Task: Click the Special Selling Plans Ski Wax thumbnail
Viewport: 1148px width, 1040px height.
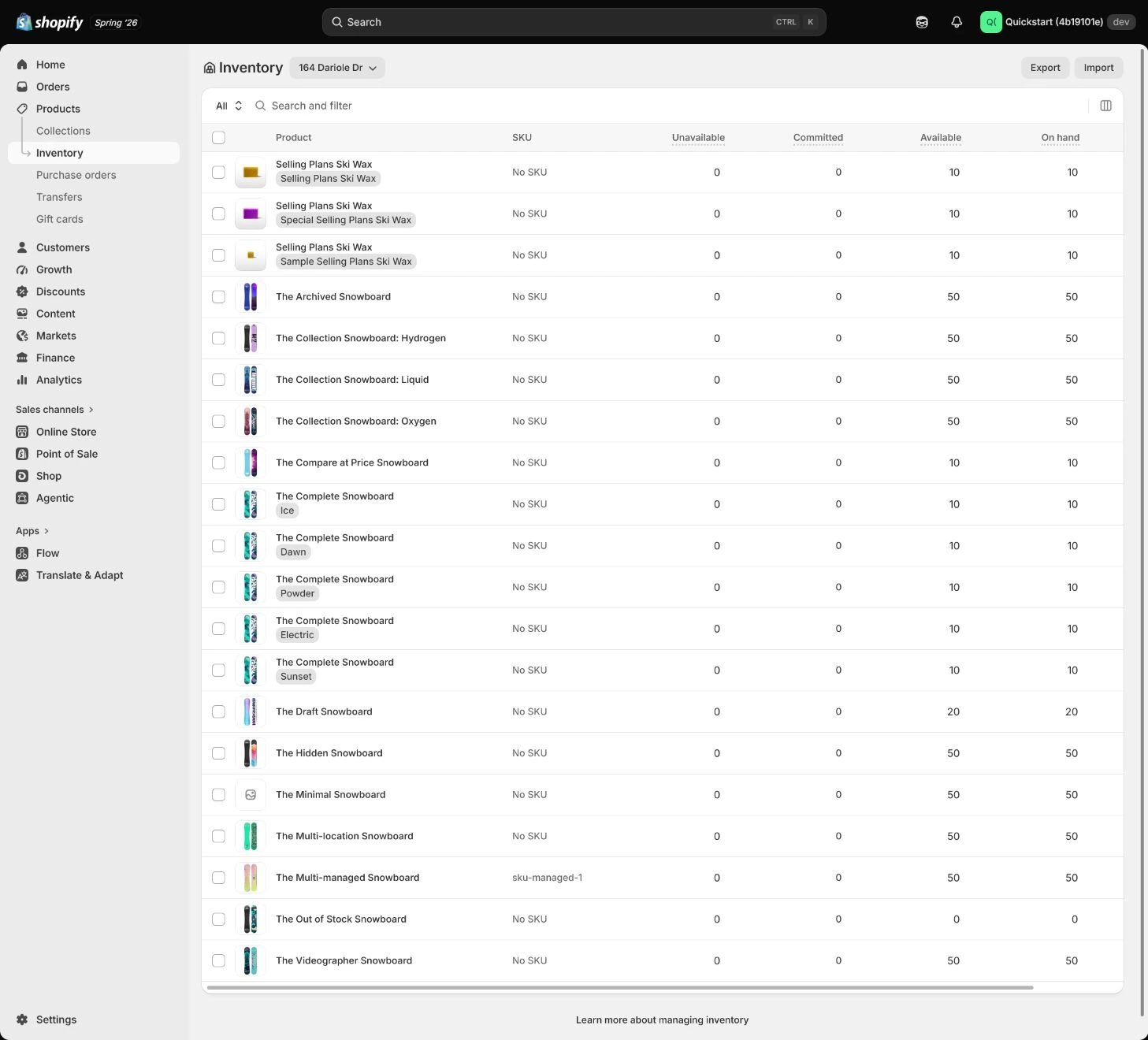Action: click(x=251, y=214)
